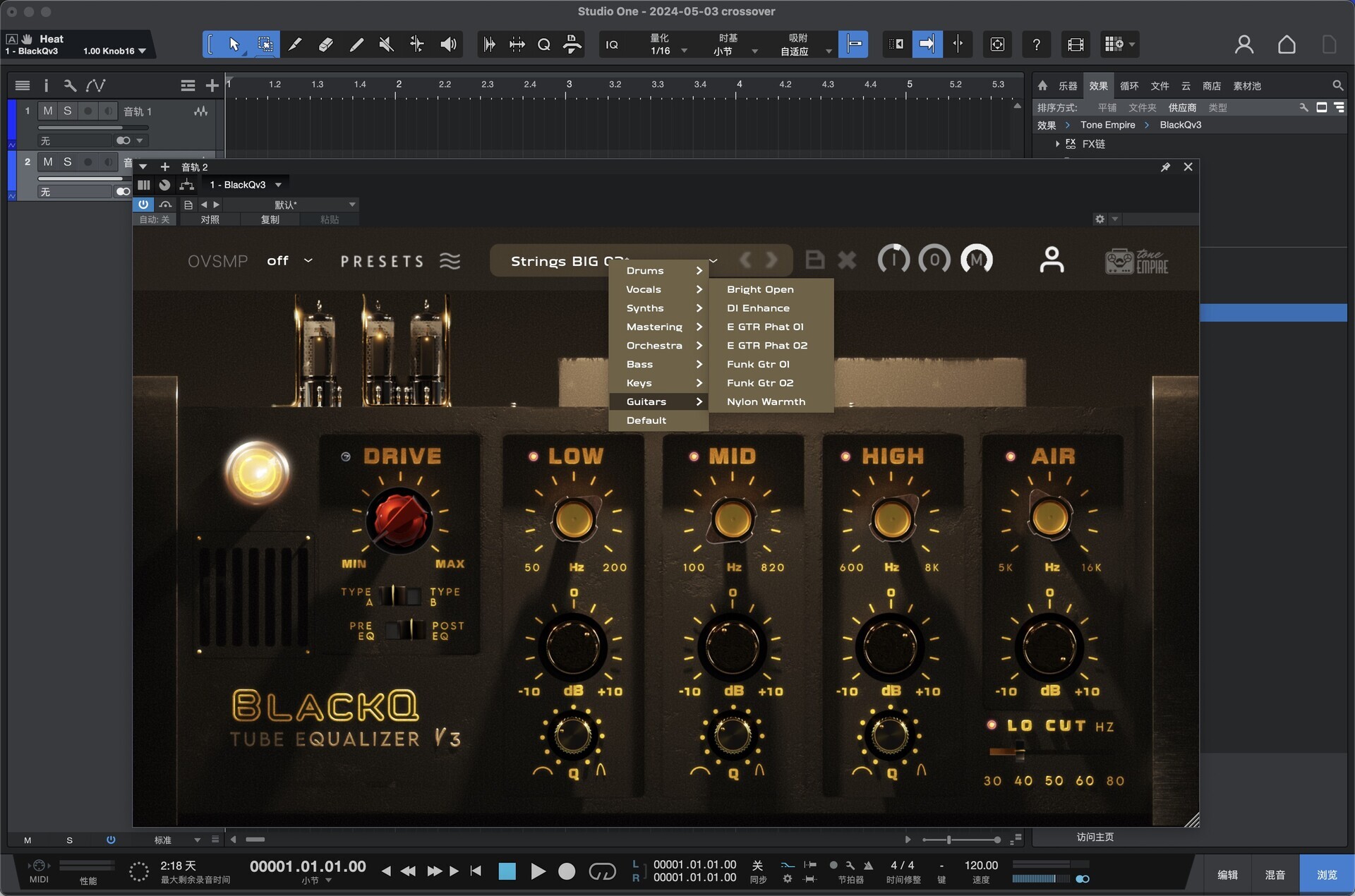The image size is (1355, 896).
Task: Expand the Bass preset category arrow
Action: click(x=699, y=364)
